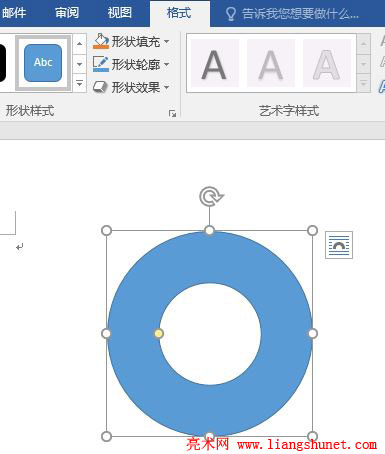Click the right-middle sizing handle

312,333
